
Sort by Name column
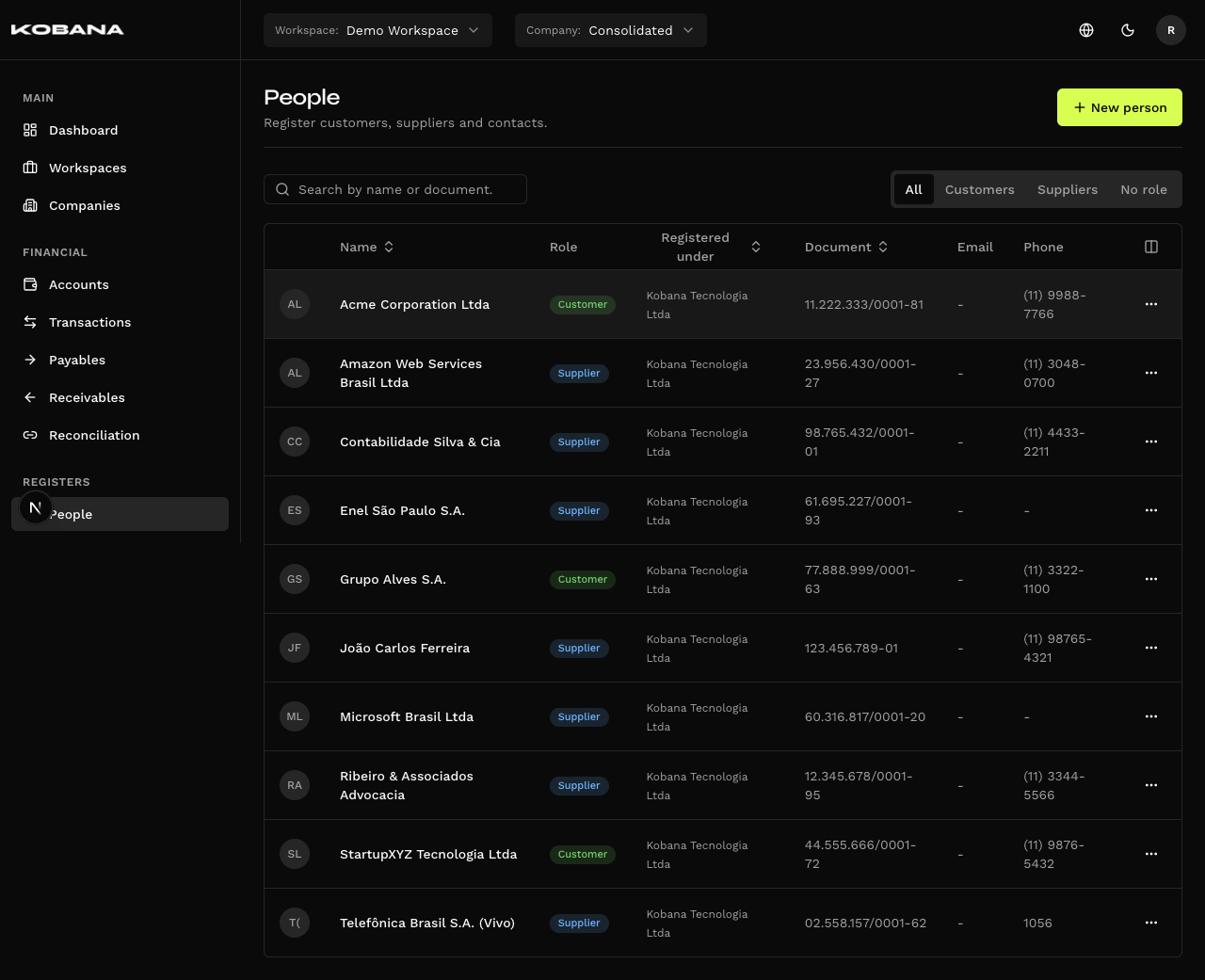point(367,247)
